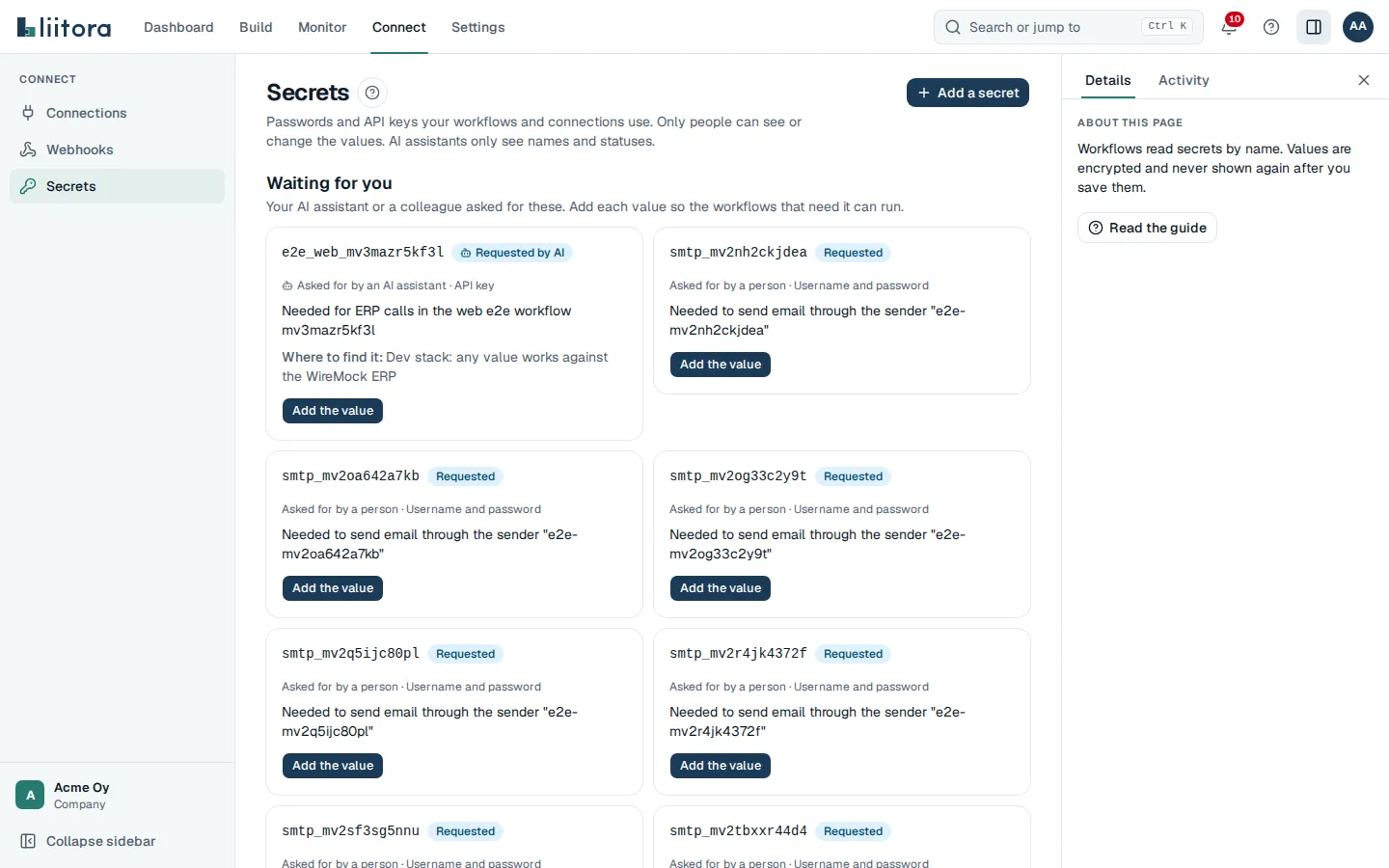Open Webhooks in the sidebar

coord(117,149)
